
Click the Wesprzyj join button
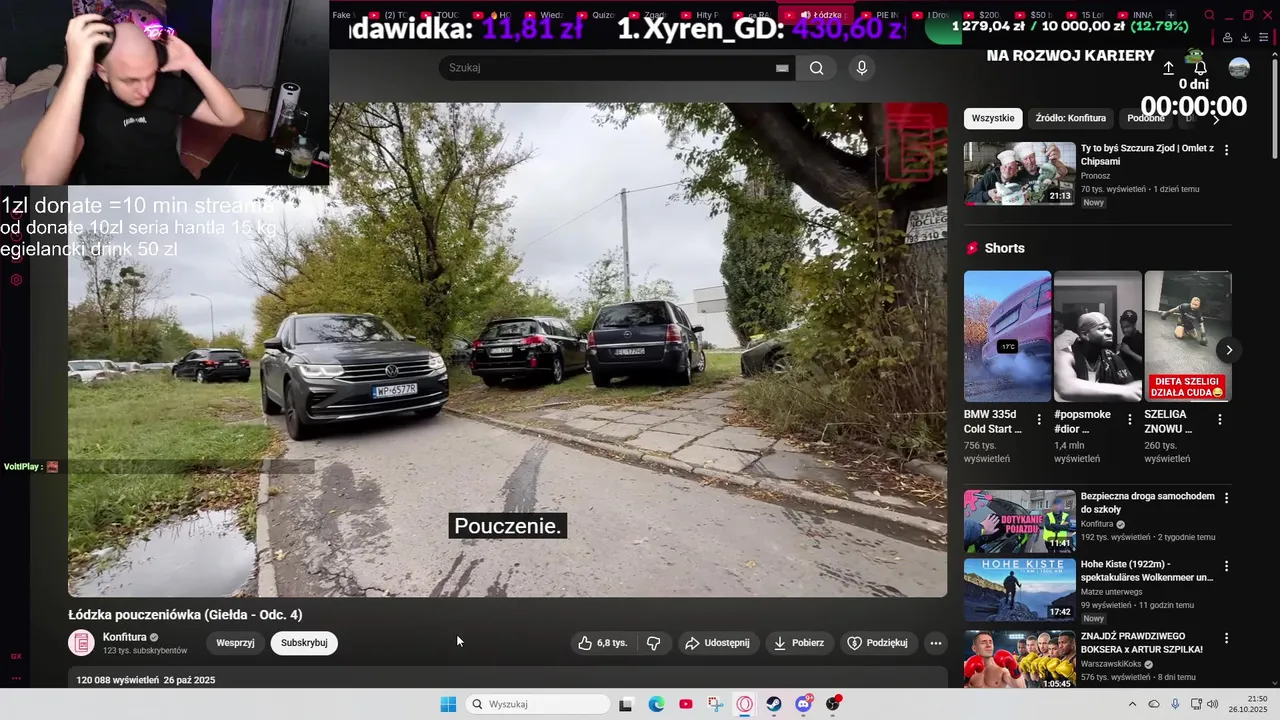click(x=235, y=643)
